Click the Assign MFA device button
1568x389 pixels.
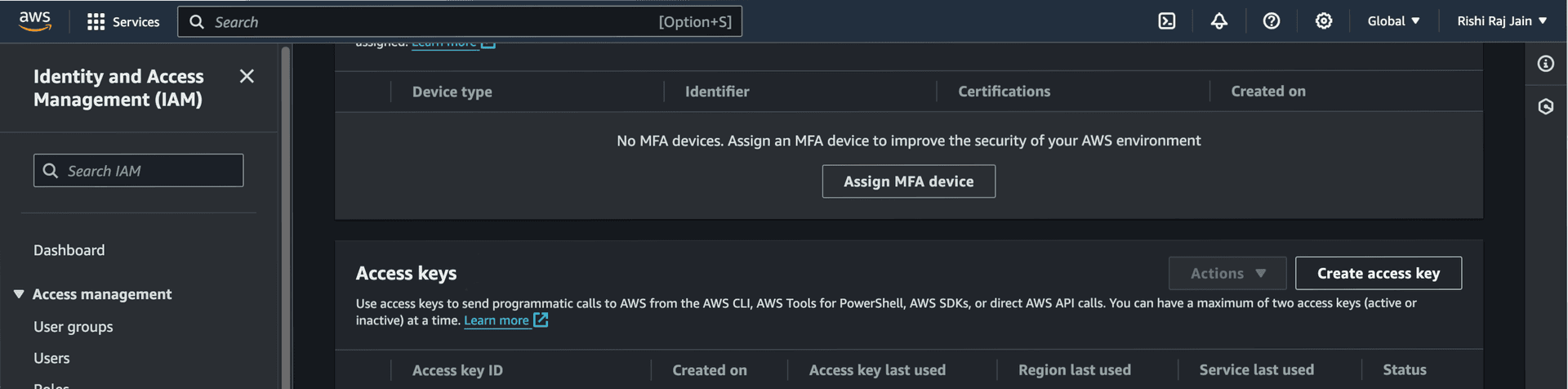[908, 181]
